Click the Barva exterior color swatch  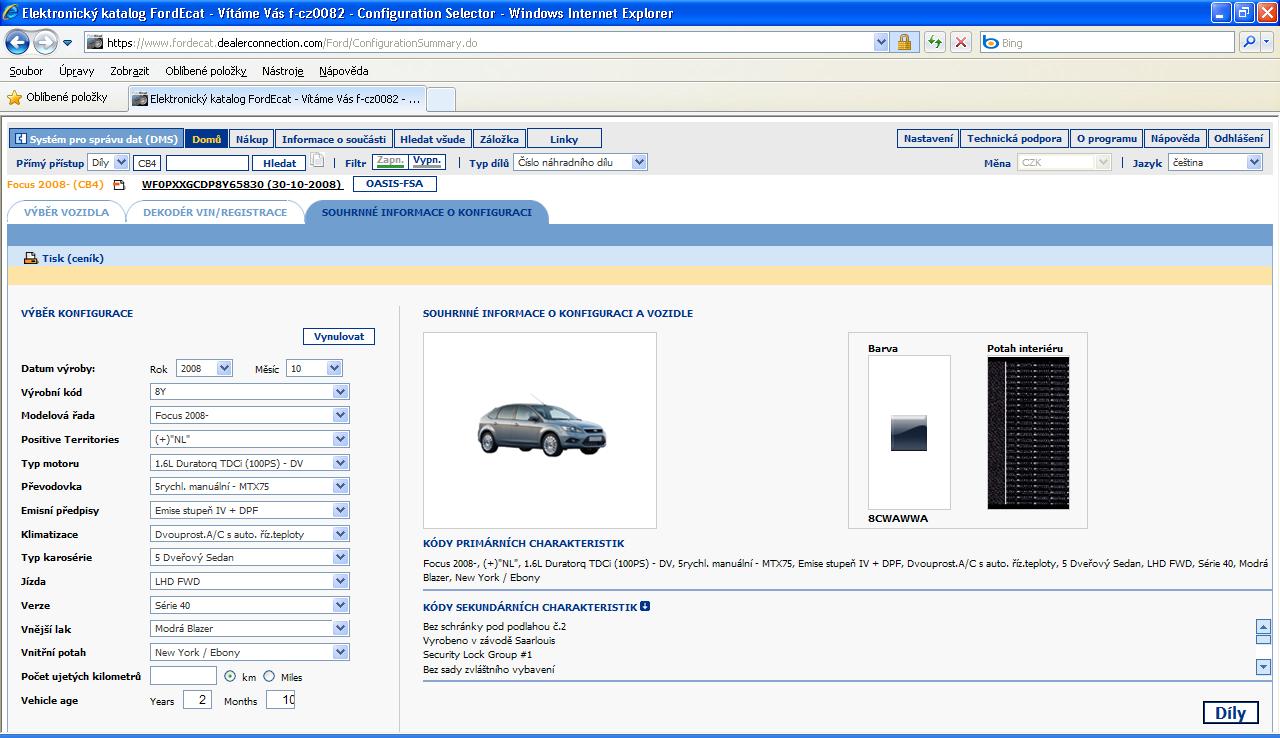click(909, 433)
